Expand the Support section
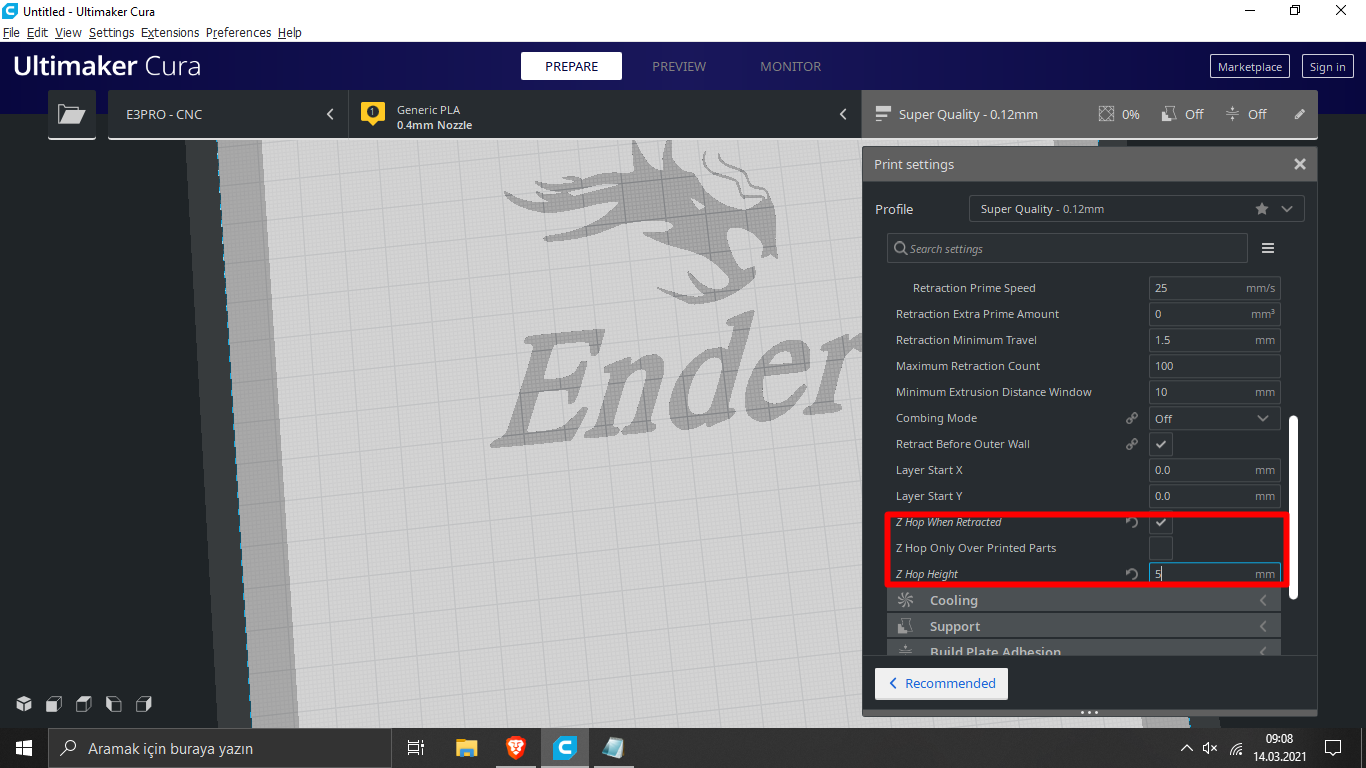Image resolution: width=1366 pixels, height=768 pixels. (x=1084, y=626)
